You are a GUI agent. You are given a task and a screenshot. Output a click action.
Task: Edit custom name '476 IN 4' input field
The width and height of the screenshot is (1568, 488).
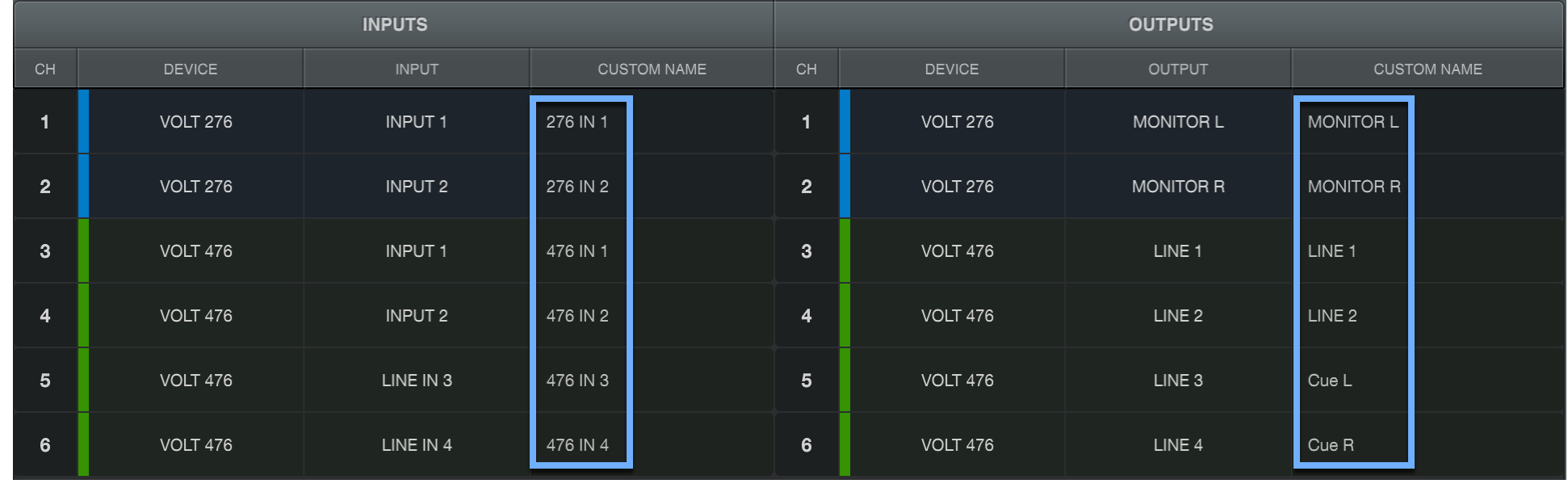[652, 445]
